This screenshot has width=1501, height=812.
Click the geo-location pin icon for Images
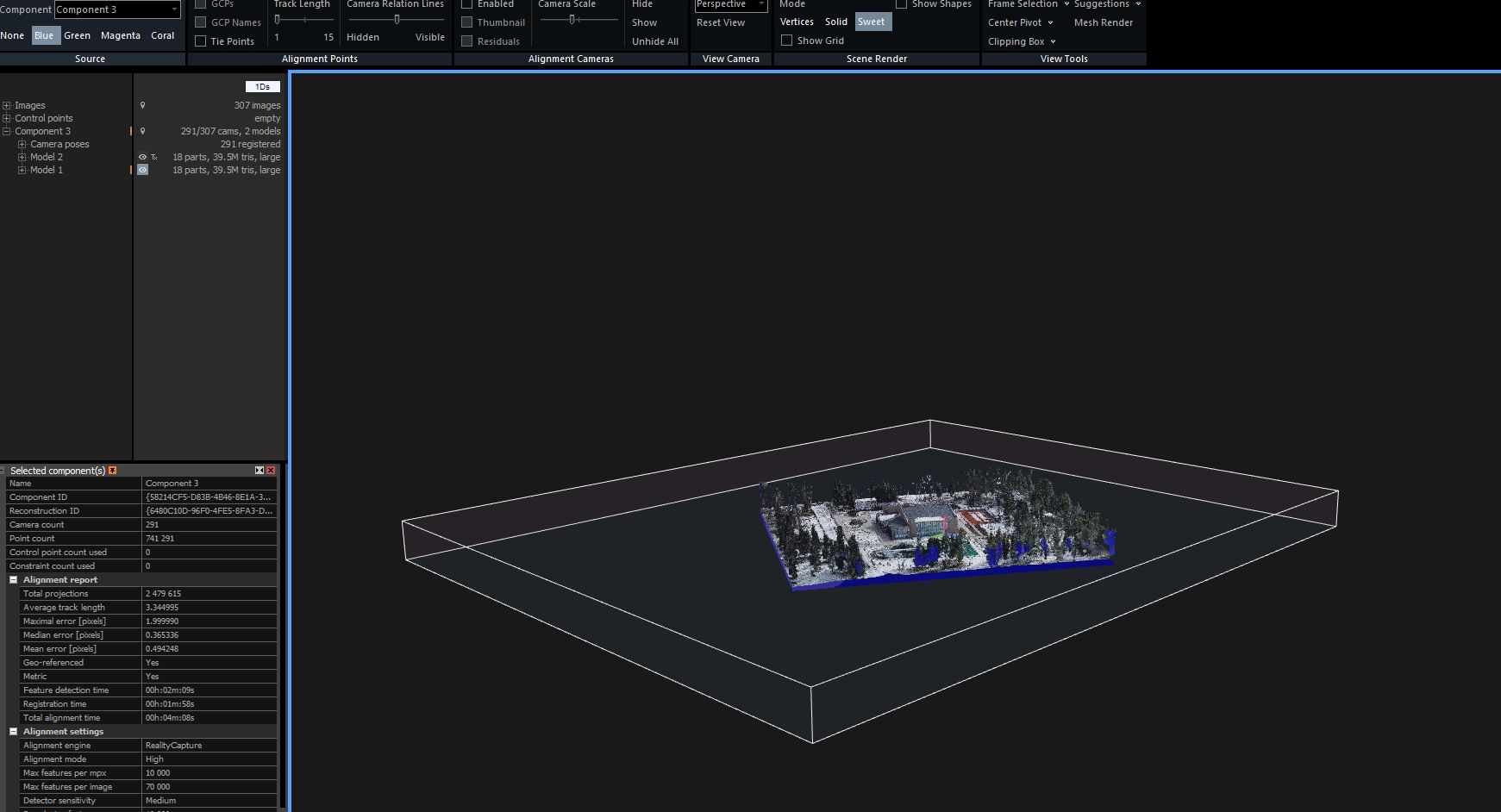tap(142, 105)
